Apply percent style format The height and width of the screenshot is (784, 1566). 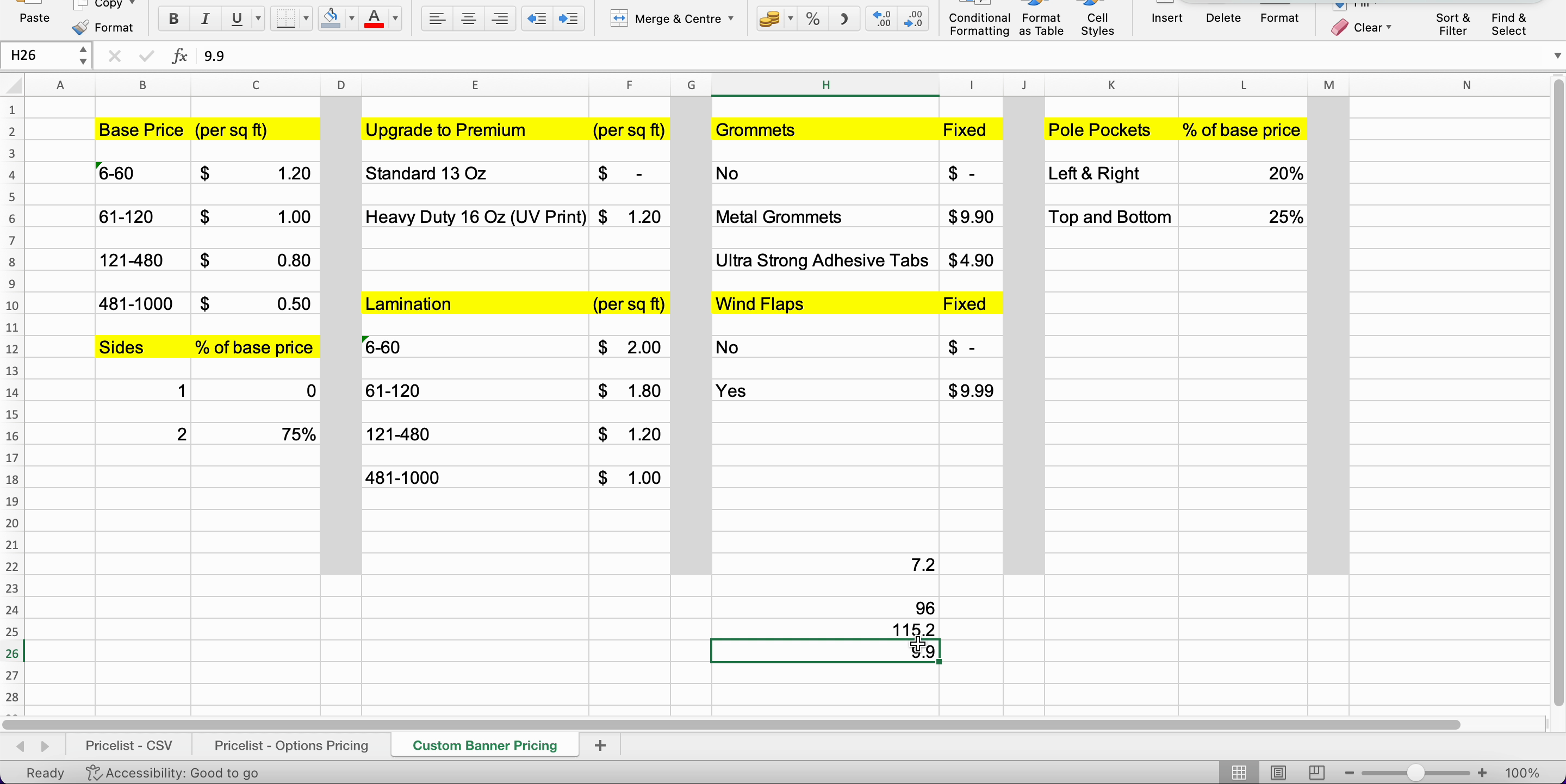pos(813,19)
